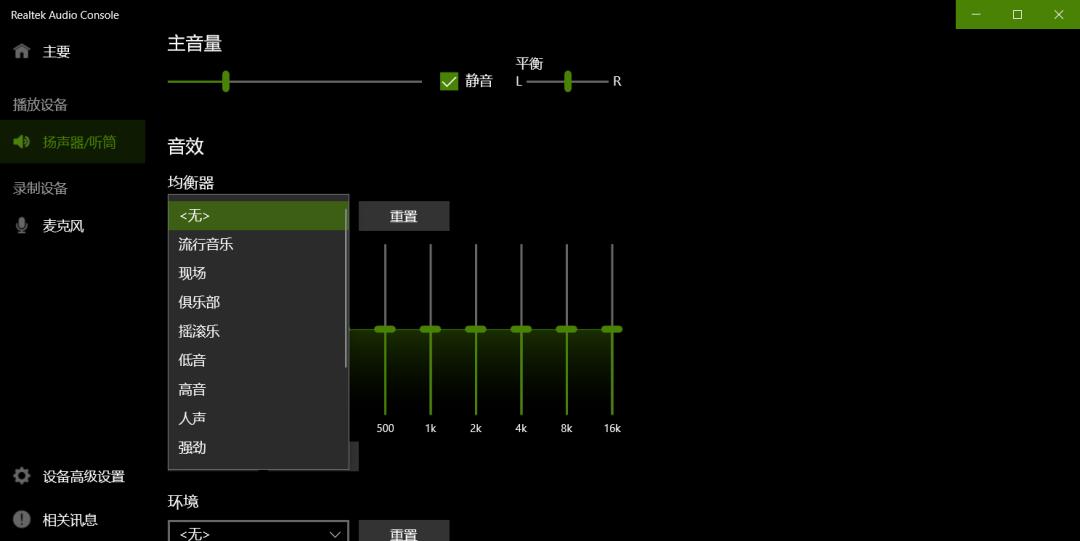Open 相关讯息 in sidebar
Viewport: 1080px width, 541px height.
[72, 520]
